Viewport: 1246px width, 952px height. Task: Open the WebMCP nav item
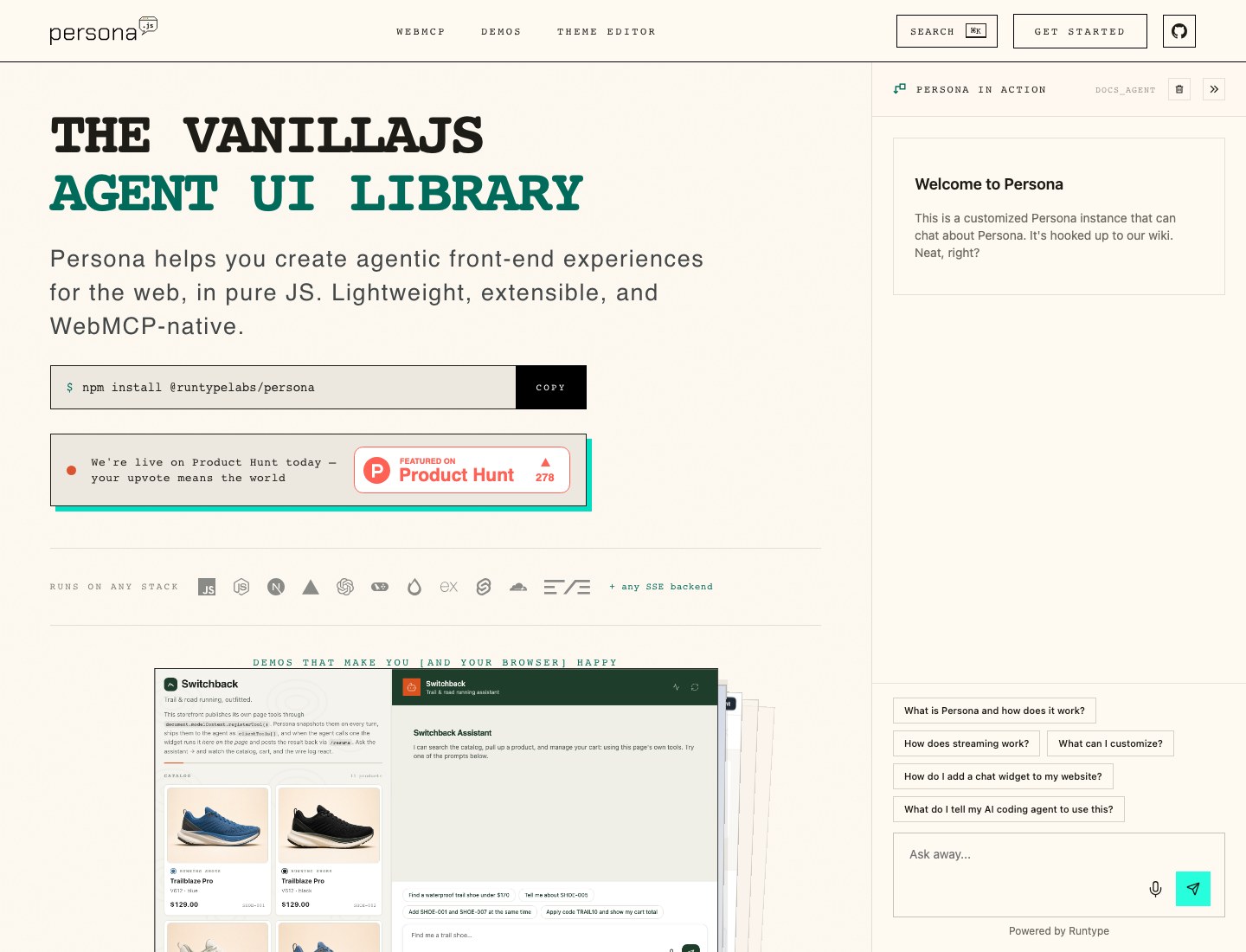(x=421, y=32)
